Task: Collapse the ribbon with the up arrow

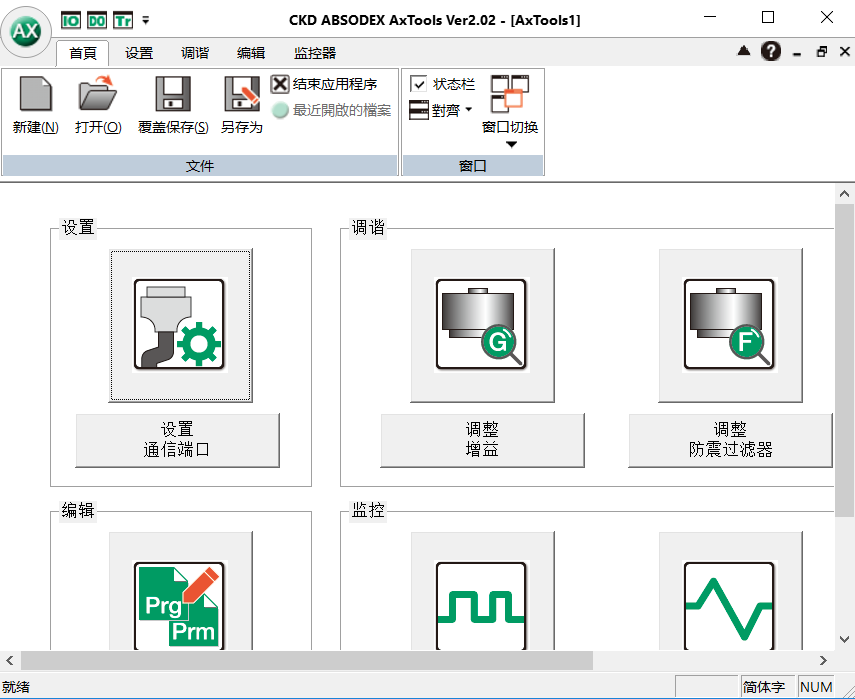Action: click(x=744, y=52)
